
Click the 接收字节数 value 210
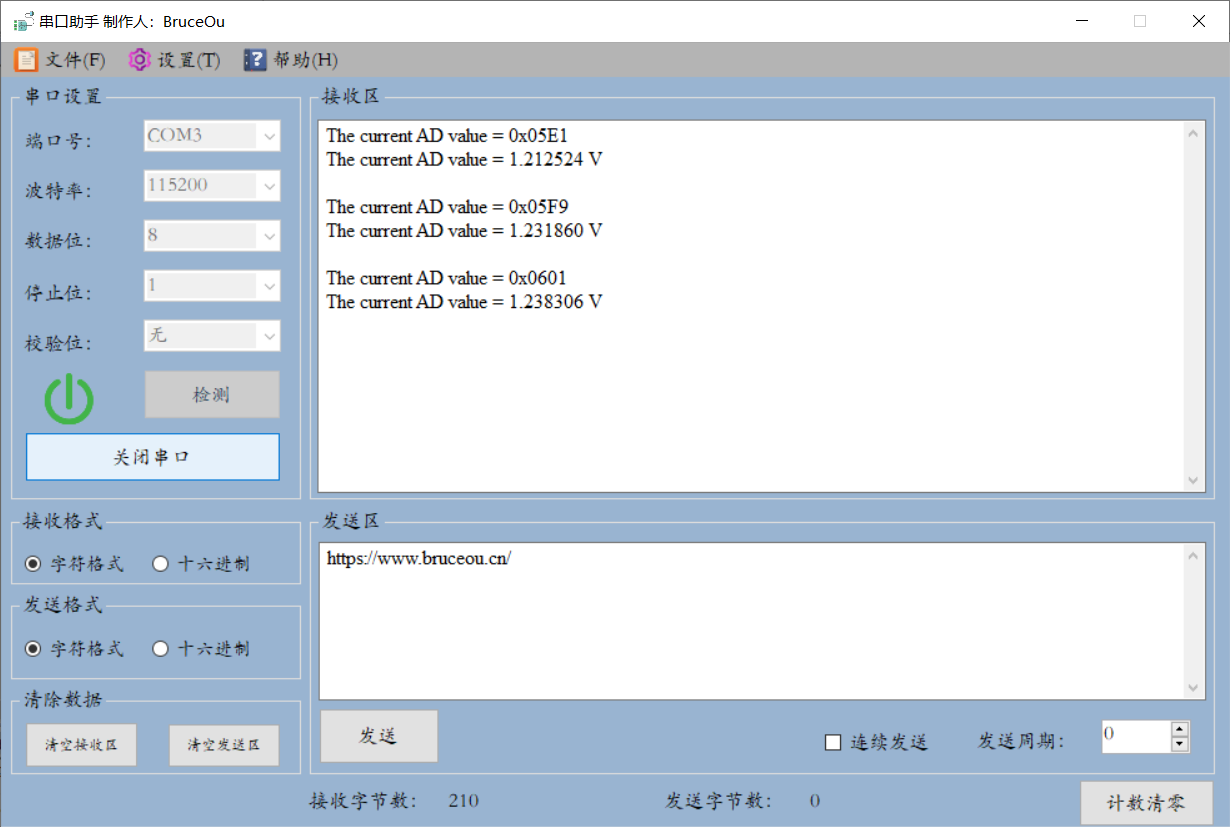click(x=464, y=801)
